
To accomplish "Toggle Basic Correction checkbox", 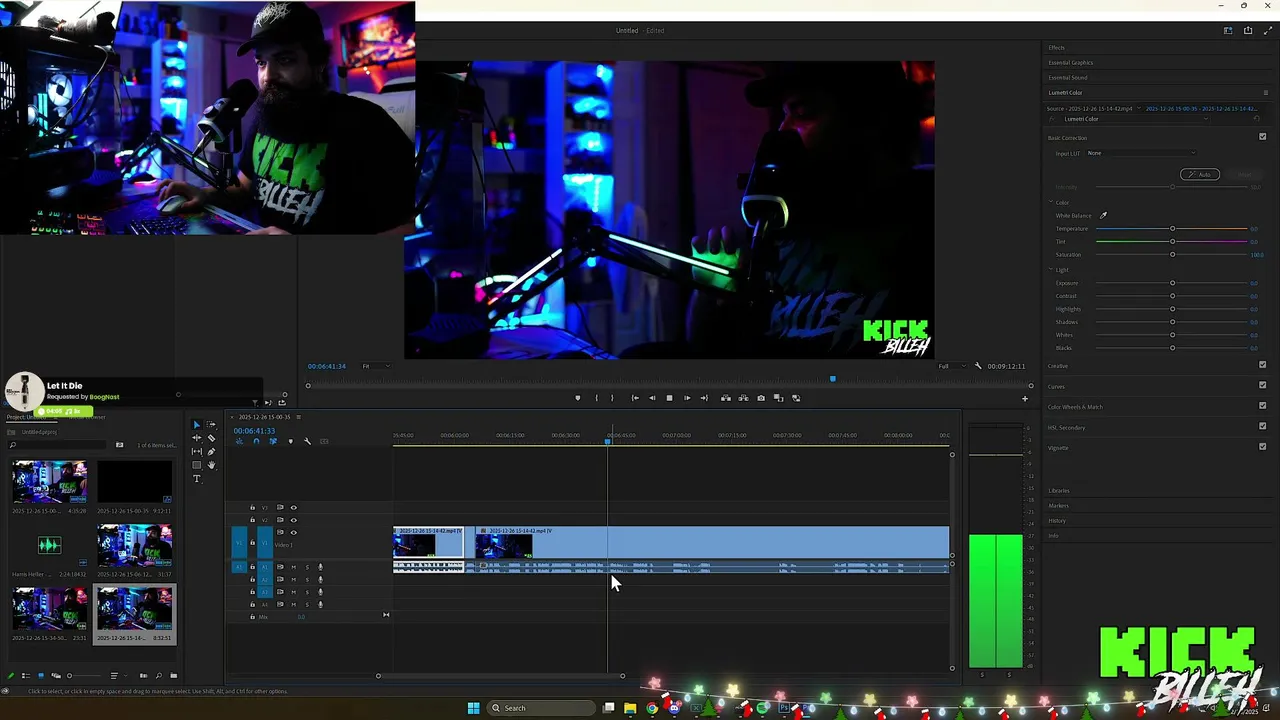I will point(1262,137).
